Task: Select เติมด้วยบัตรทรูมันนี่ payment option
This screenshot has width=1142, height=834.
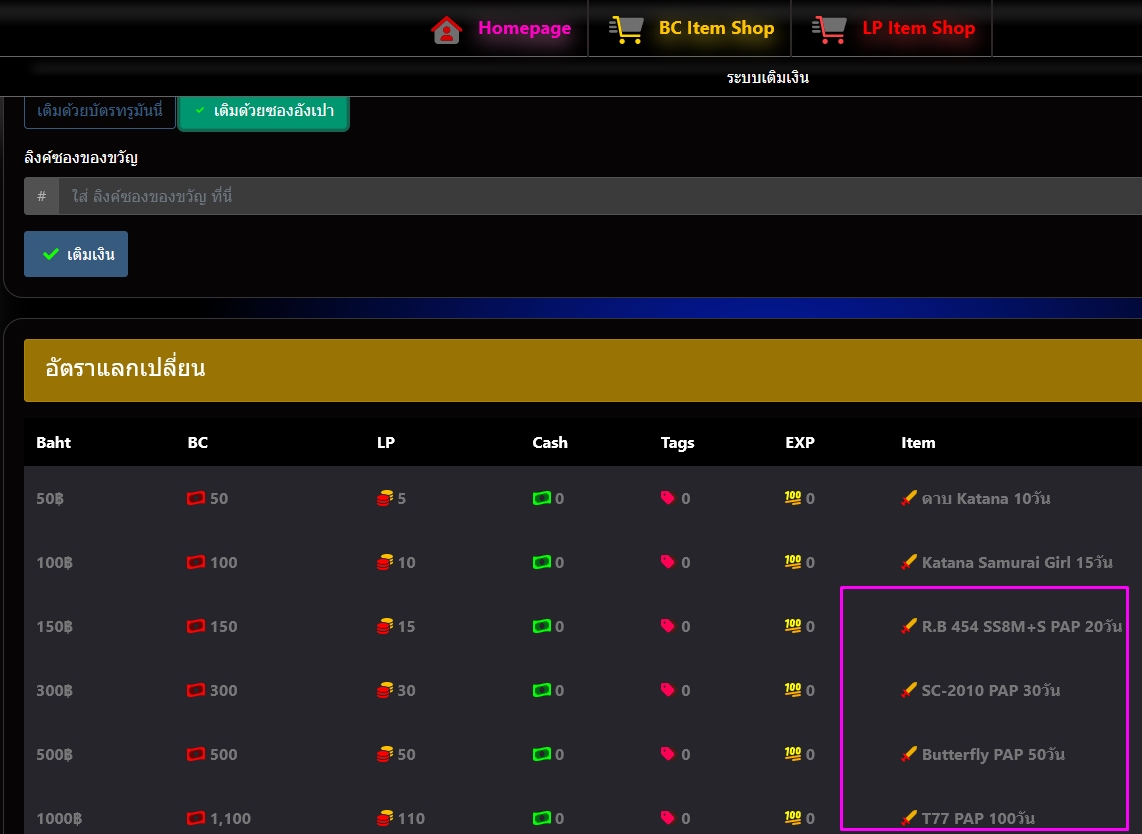Action: pyautogui.click(x=100, y=110)
